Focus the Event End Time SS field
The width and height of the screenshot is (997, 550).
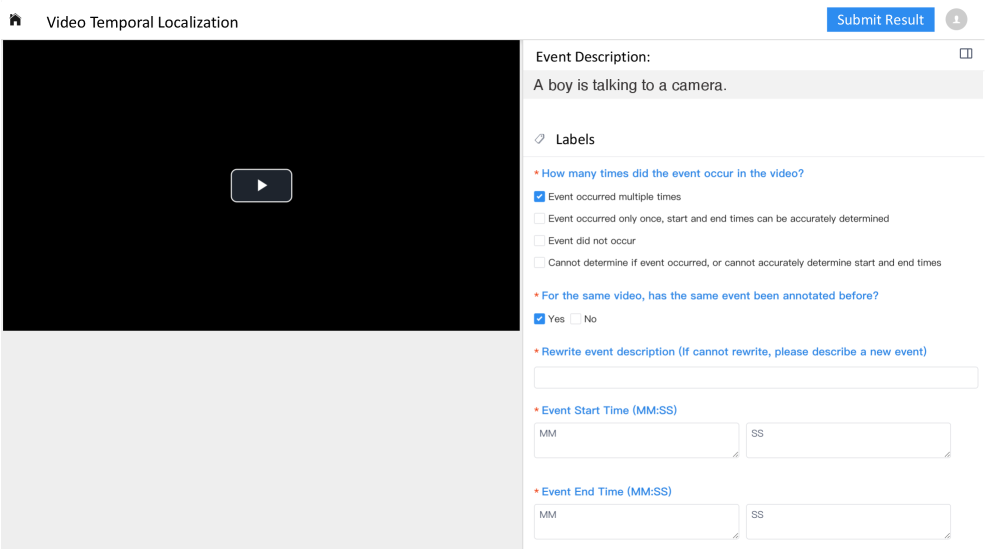pyautogui.click(x=847, y=521)
